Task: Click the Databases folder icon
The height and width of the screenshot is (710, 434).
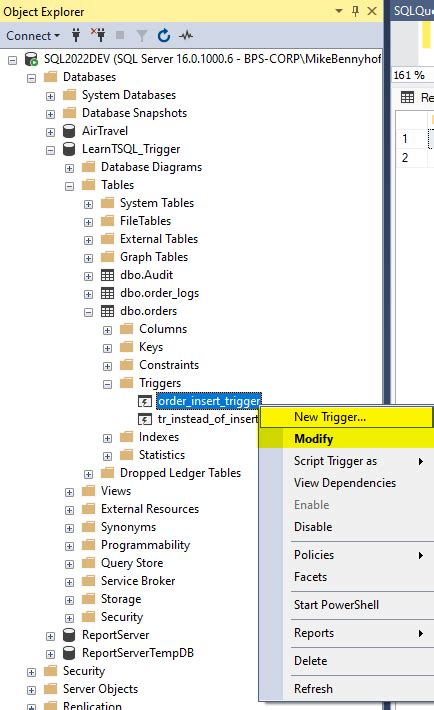Action: coord(50,77)
